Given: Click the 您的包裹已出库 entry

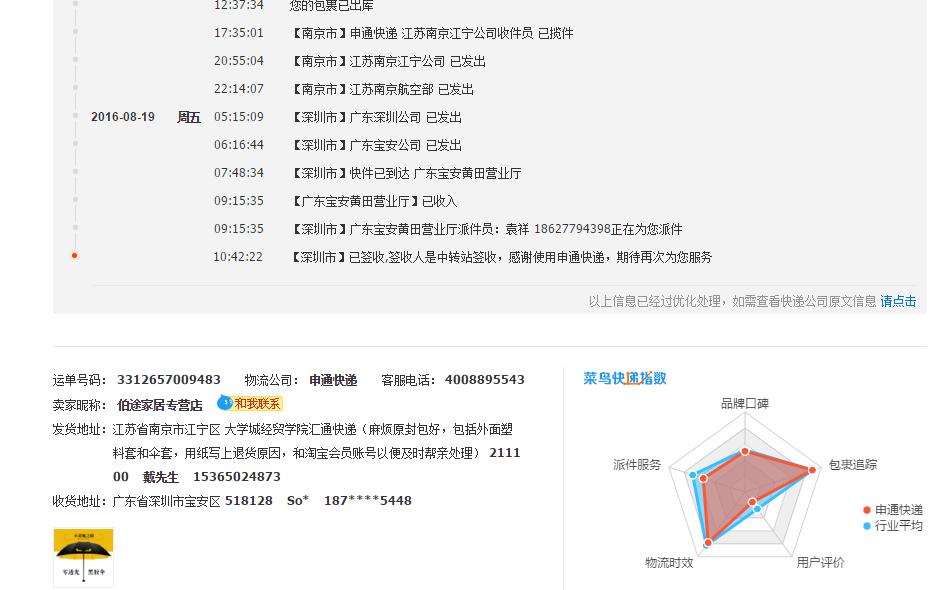Looking at the screenshot, I should click(331, 6).
